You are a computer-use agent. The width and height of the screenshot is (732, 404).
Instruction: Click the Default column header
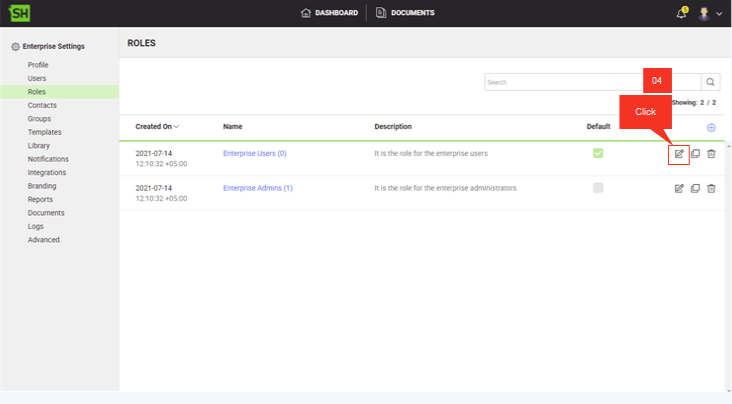[x=598, y=127]
